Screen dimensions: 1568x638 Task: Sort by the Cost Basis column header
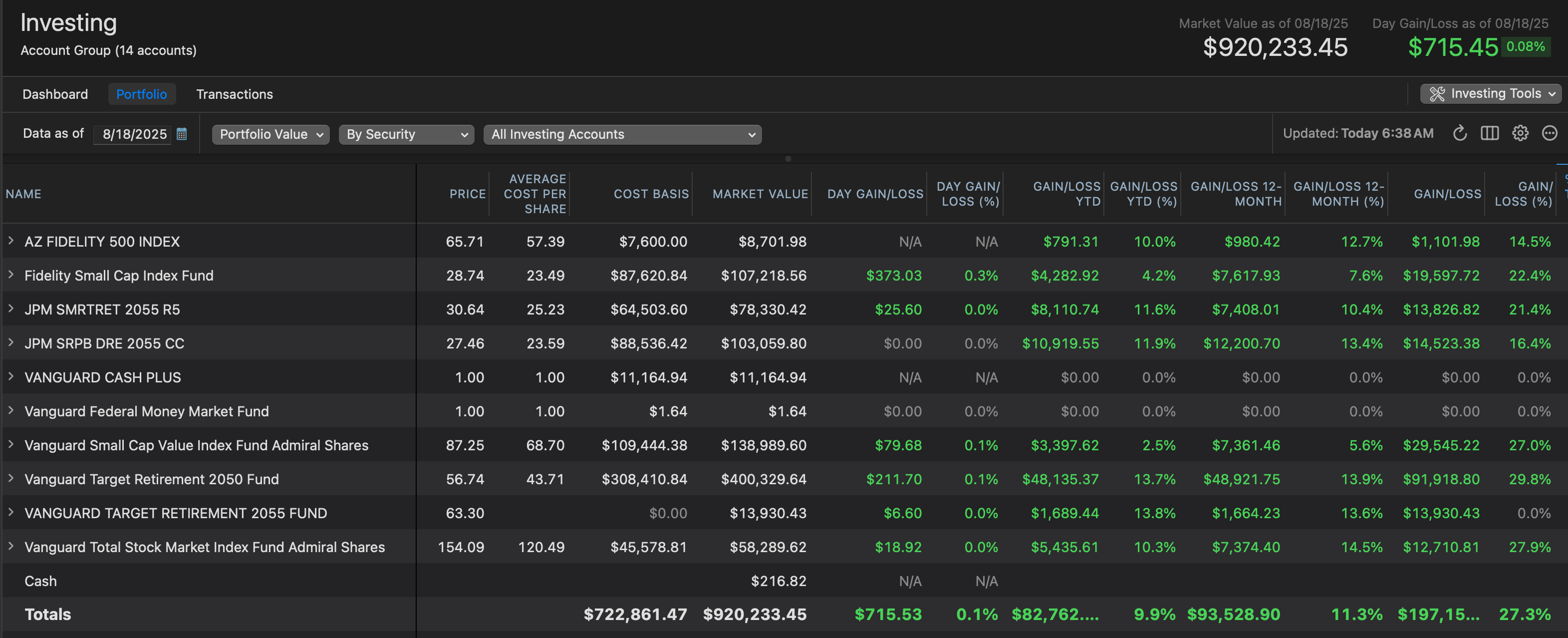tap(651, 194)
